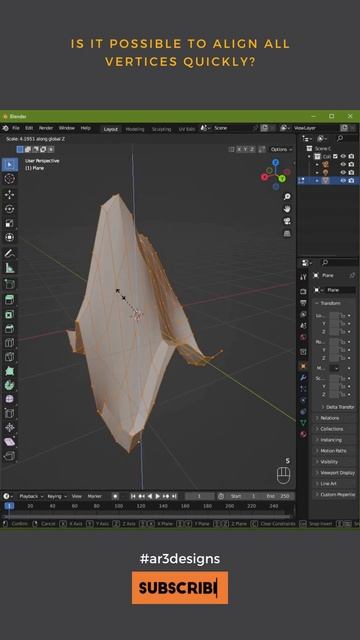Select the Shrink/Fatten tool
360x640 pixels.
click(9, 427)
